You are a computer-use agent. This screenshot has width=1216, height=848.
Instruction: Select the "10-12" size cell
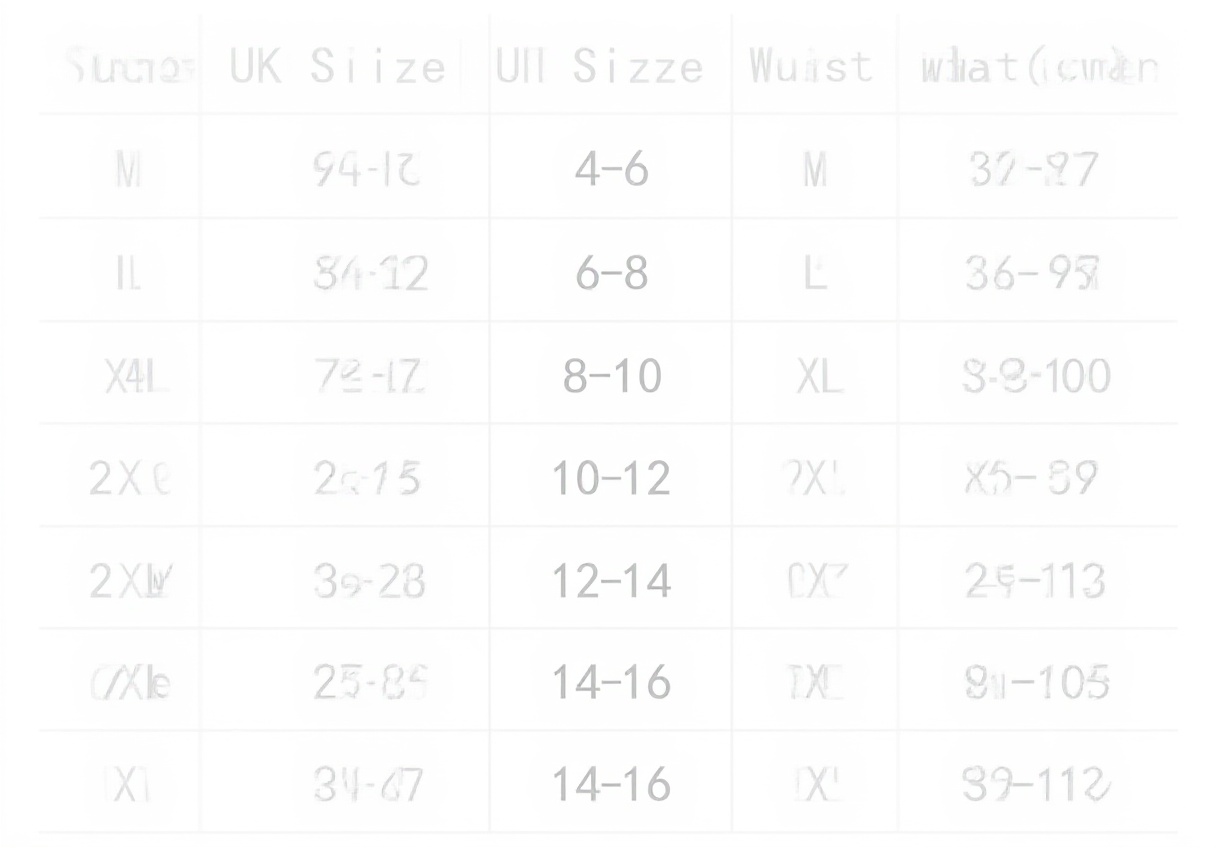click(x=611, y=479)
